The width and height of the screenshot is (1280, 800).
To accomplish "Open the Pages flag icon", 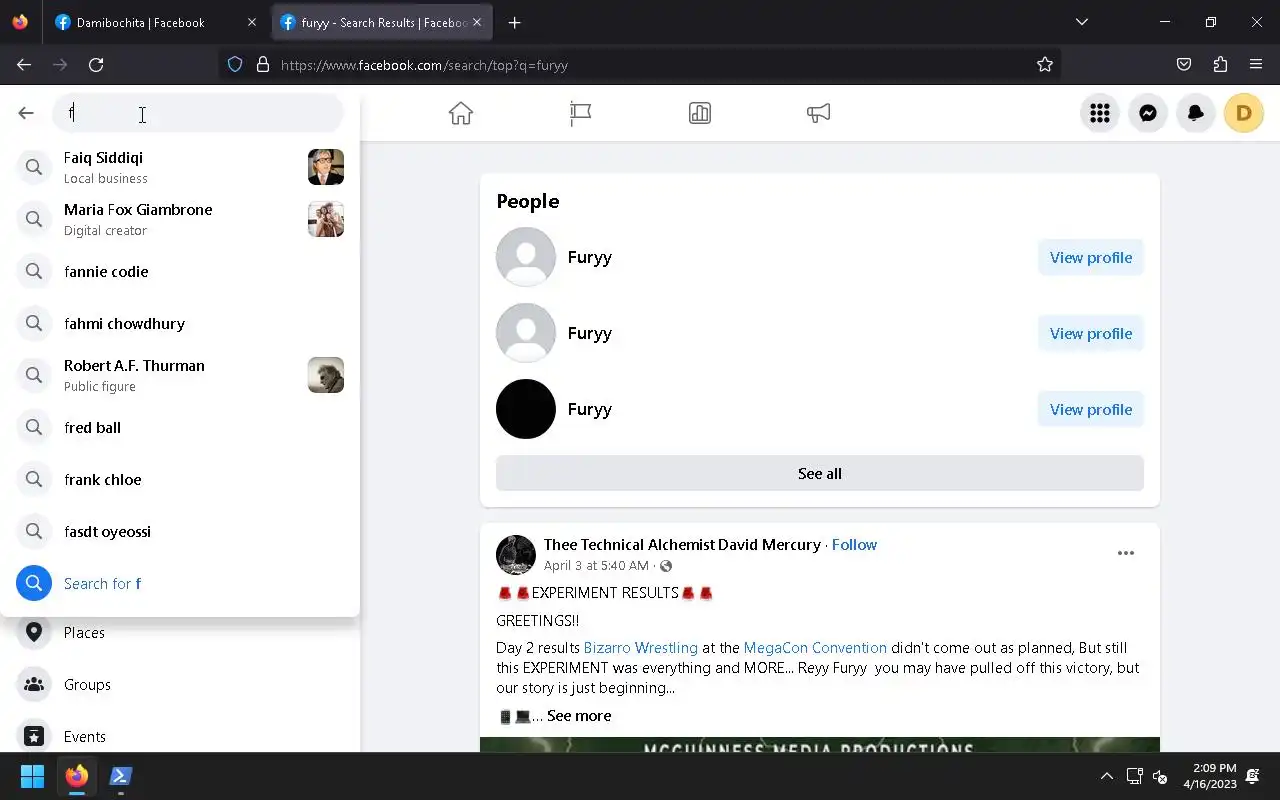I will [x=580, y=113].
